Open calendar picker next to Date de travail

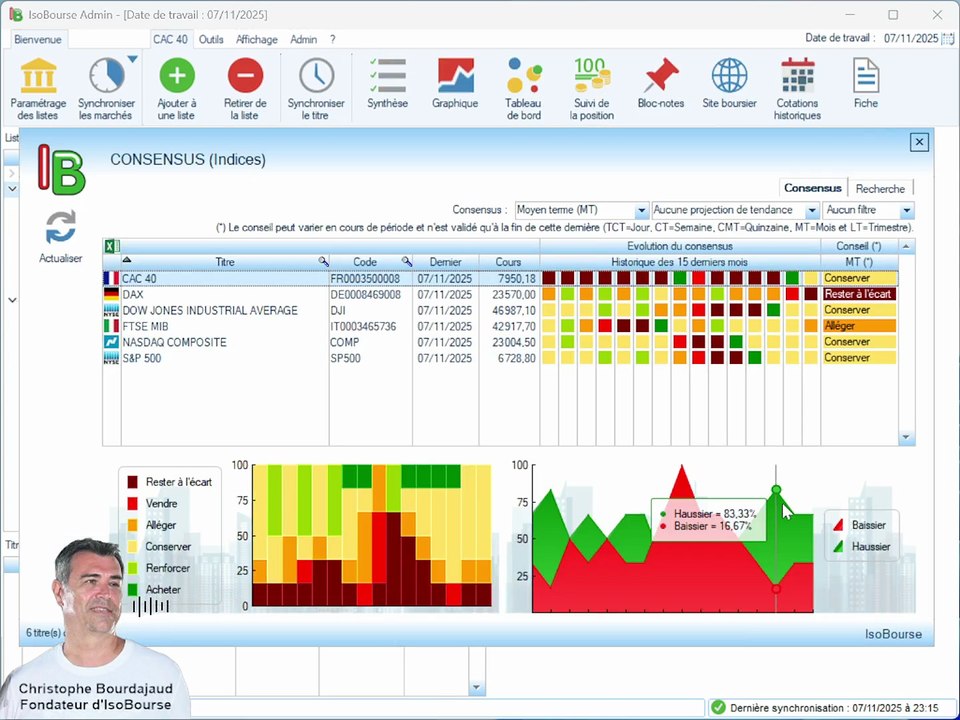click(947, 39)
